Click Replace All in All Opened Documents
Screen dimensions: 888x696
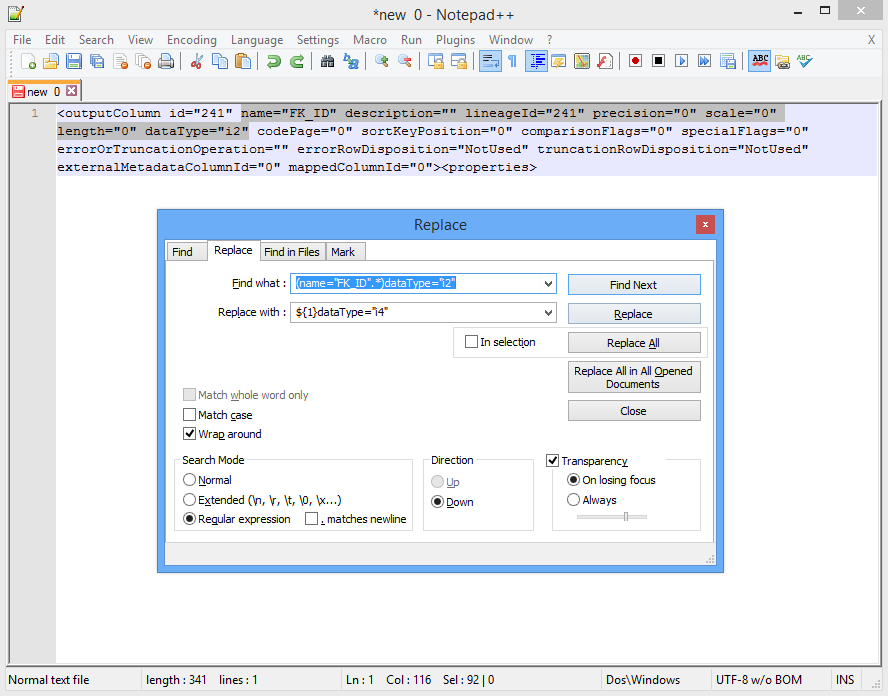634,377
